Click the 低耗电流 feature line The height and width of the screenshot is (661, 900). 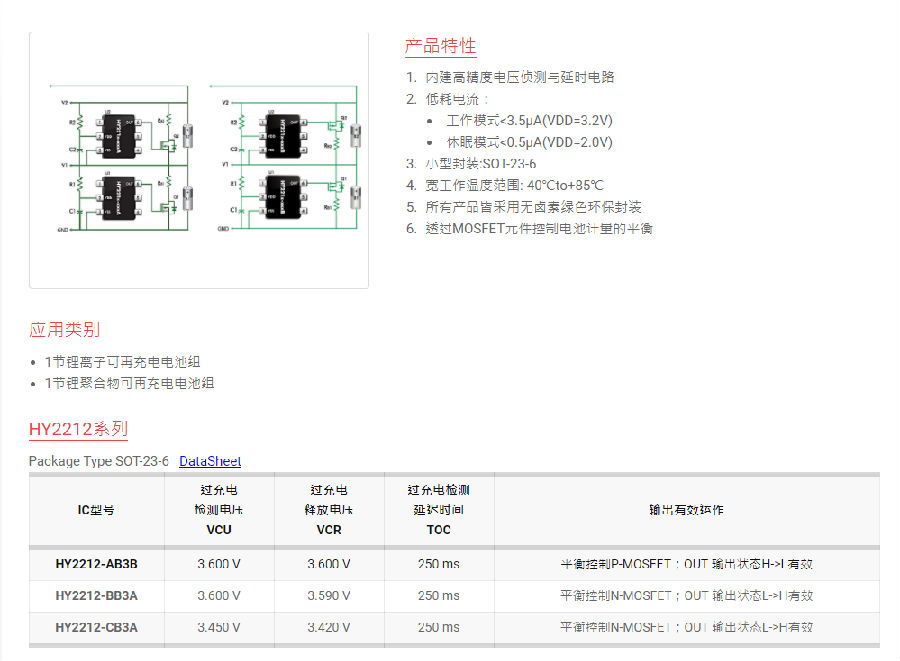[457, 99]
